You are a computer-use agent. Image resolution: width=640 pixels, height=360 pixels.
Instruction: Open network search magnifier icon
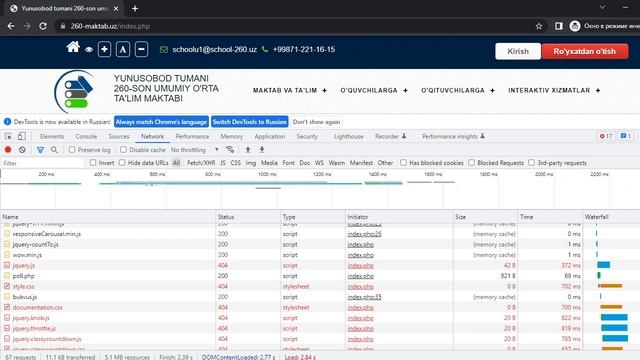point(54,150)
